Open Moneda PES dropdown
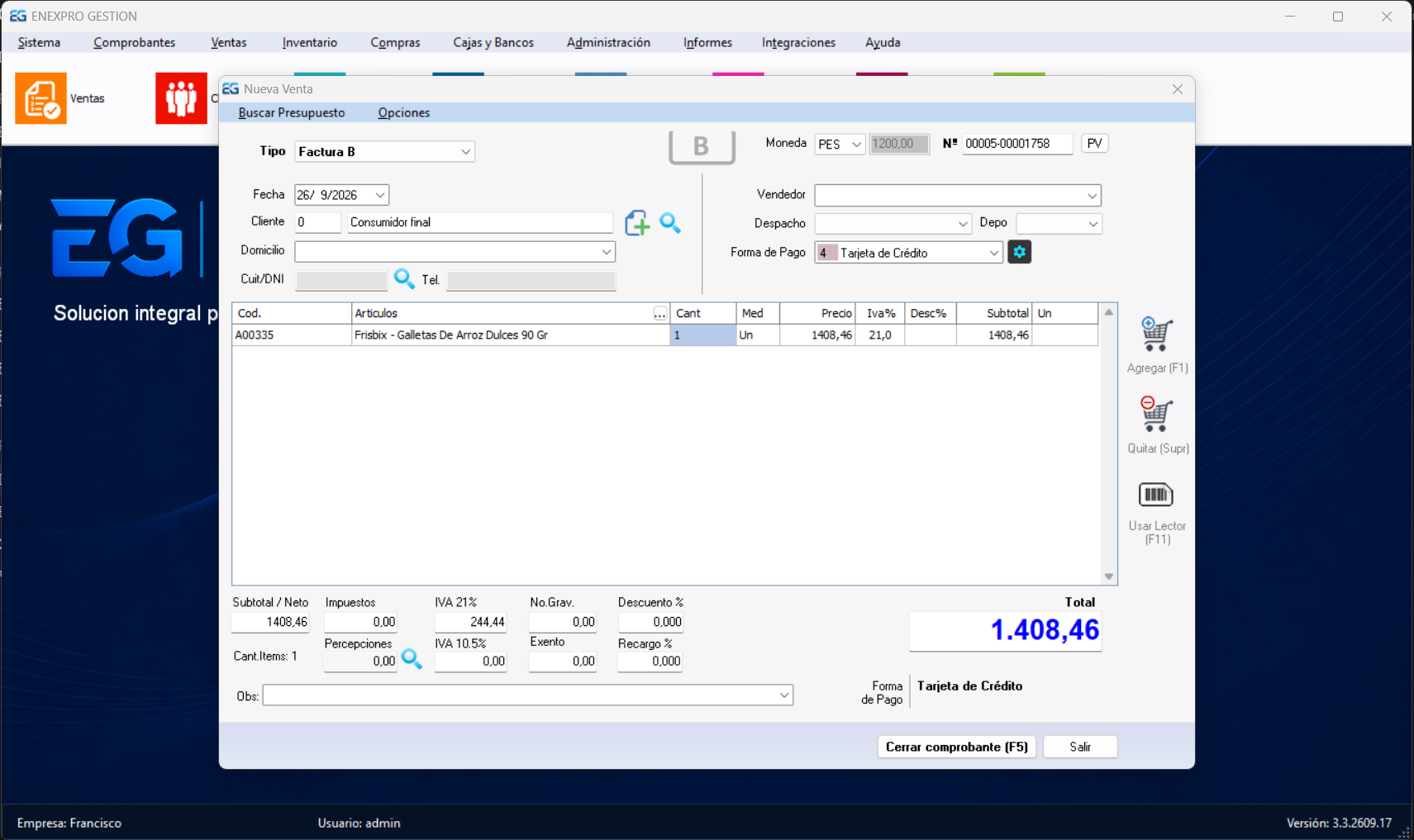Screen dimensions: 1414x840 click(x=856, y=145)
